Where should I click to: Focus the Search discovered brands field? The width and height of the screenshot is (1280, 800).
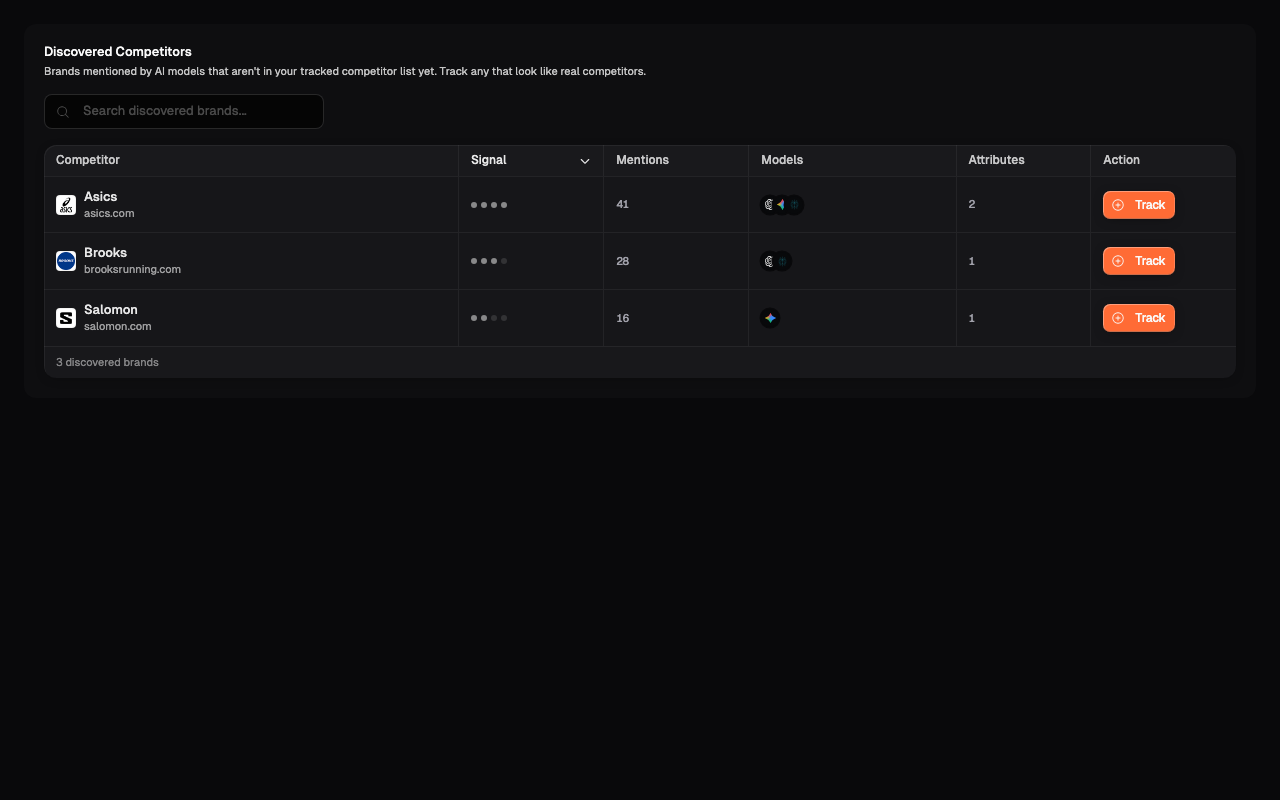[x=184, y=111]
